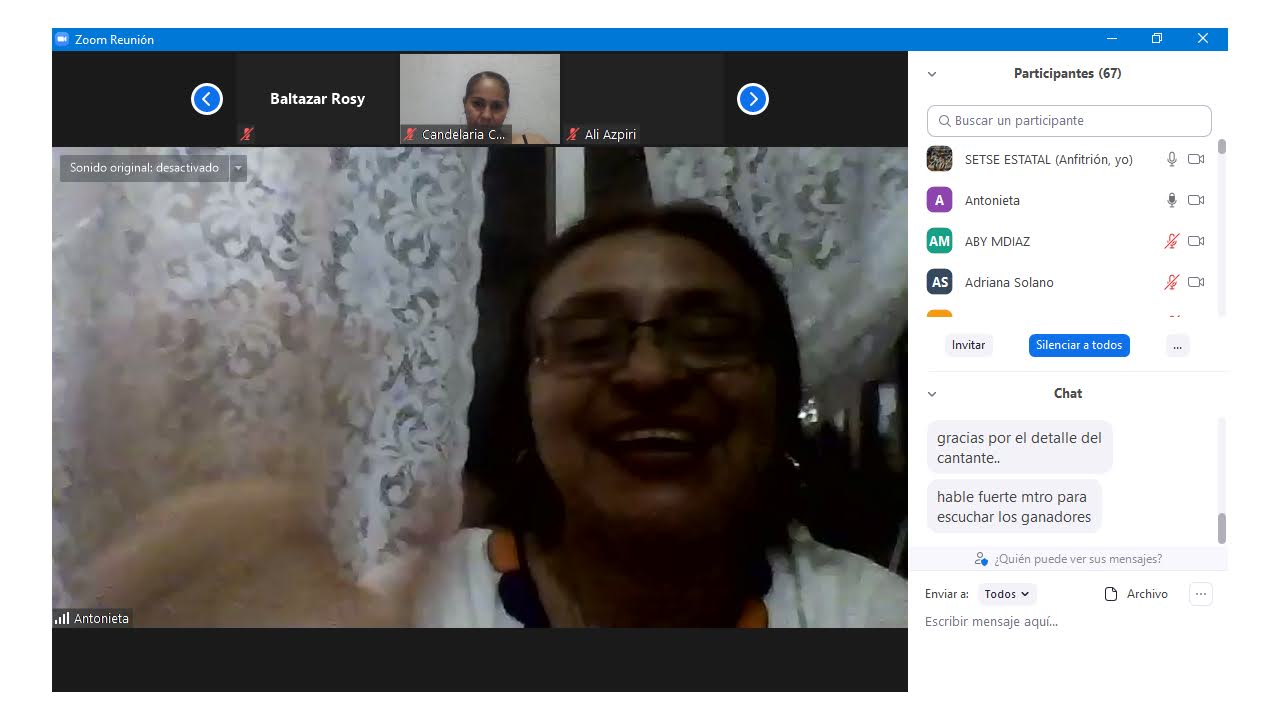Click the search magnifier icon
Screen dimensions: 1280x720
point(944,121)
